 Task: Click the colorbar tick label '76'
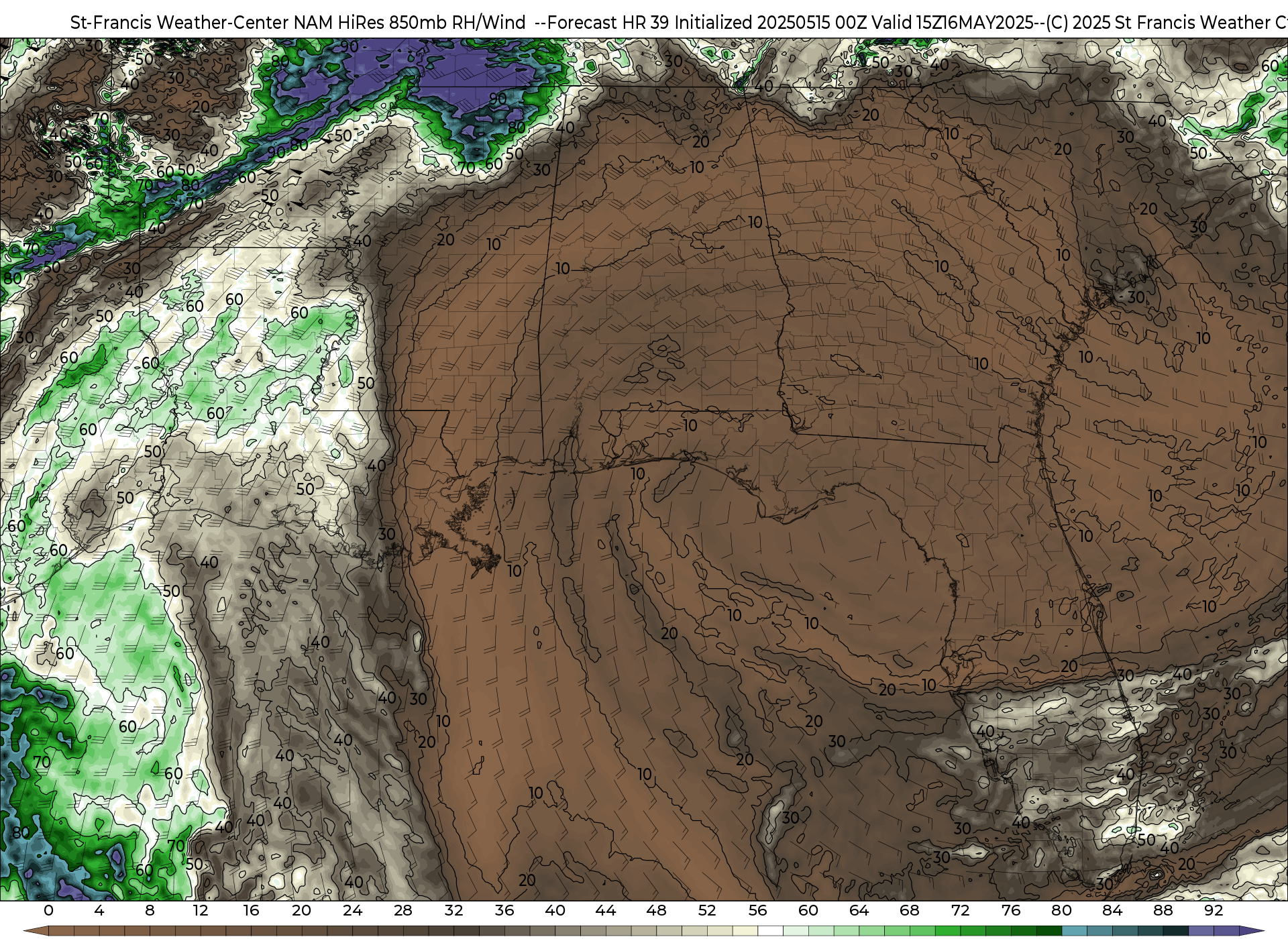pyautogui.click(x=1011, y=910)
